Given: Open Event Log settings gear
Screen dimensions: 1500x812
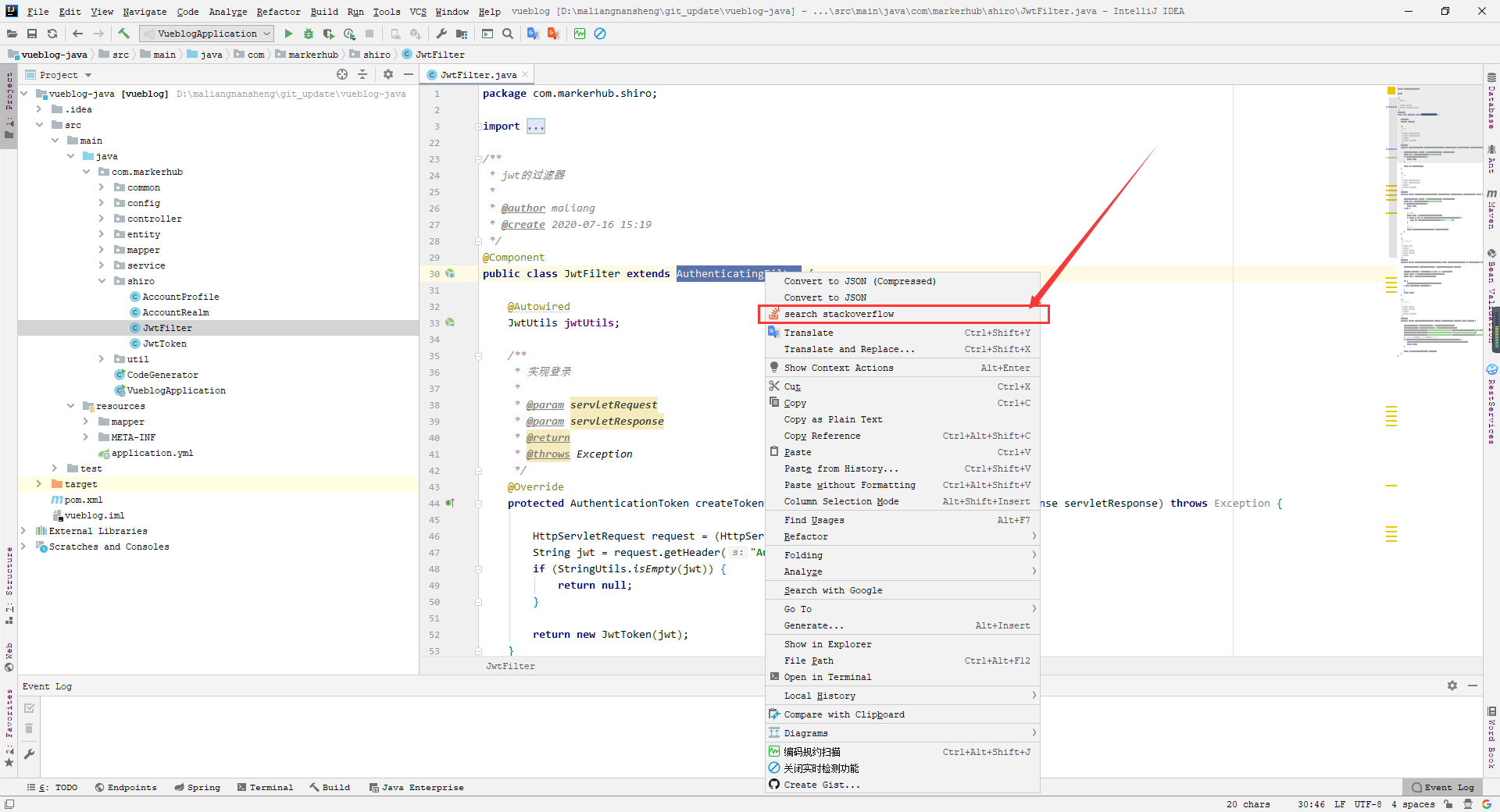Looking at the screenshot, I should click(x=1452, y=686).
